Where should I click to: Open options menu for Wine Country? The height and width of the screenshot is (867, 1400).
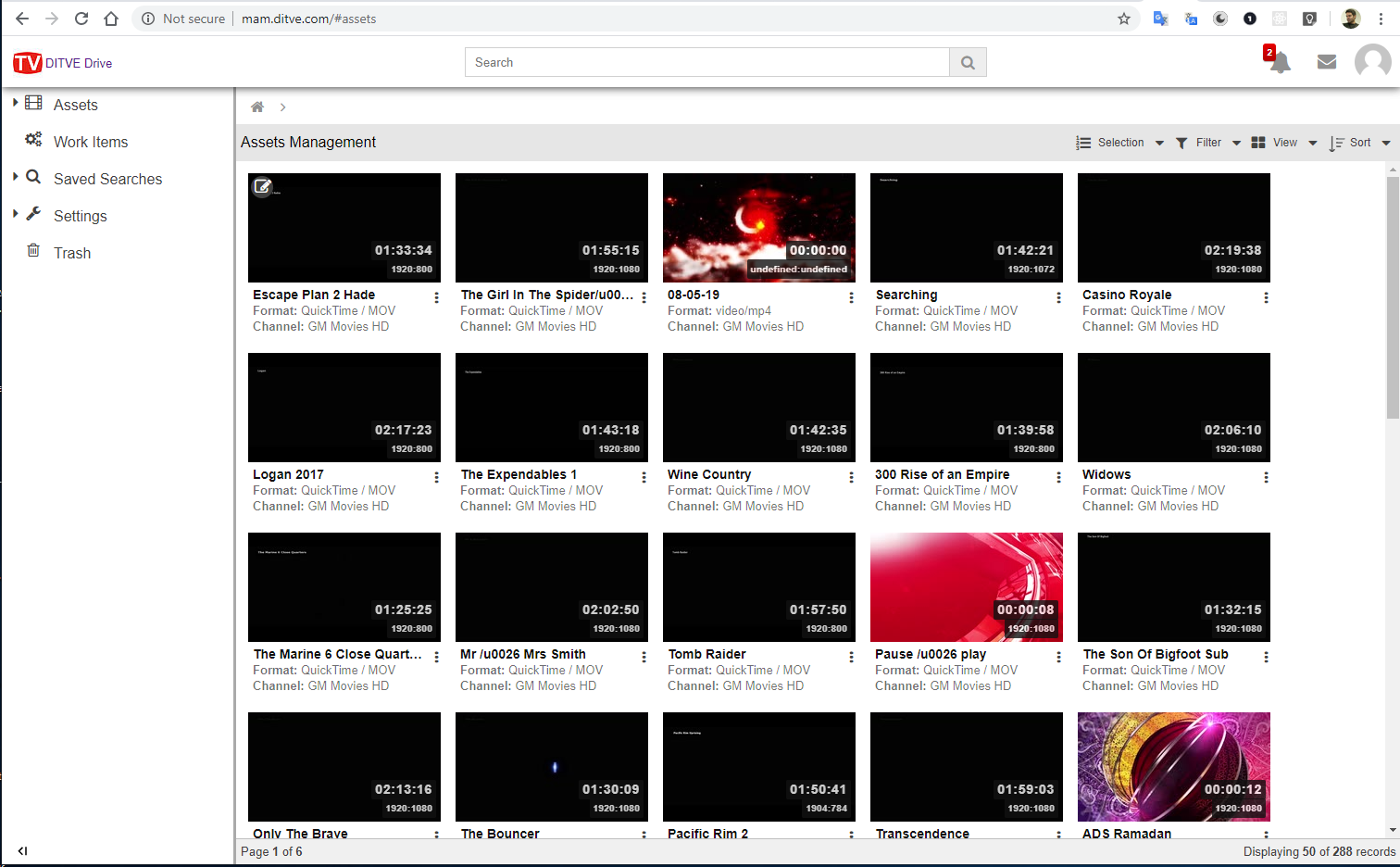(851, 477)
